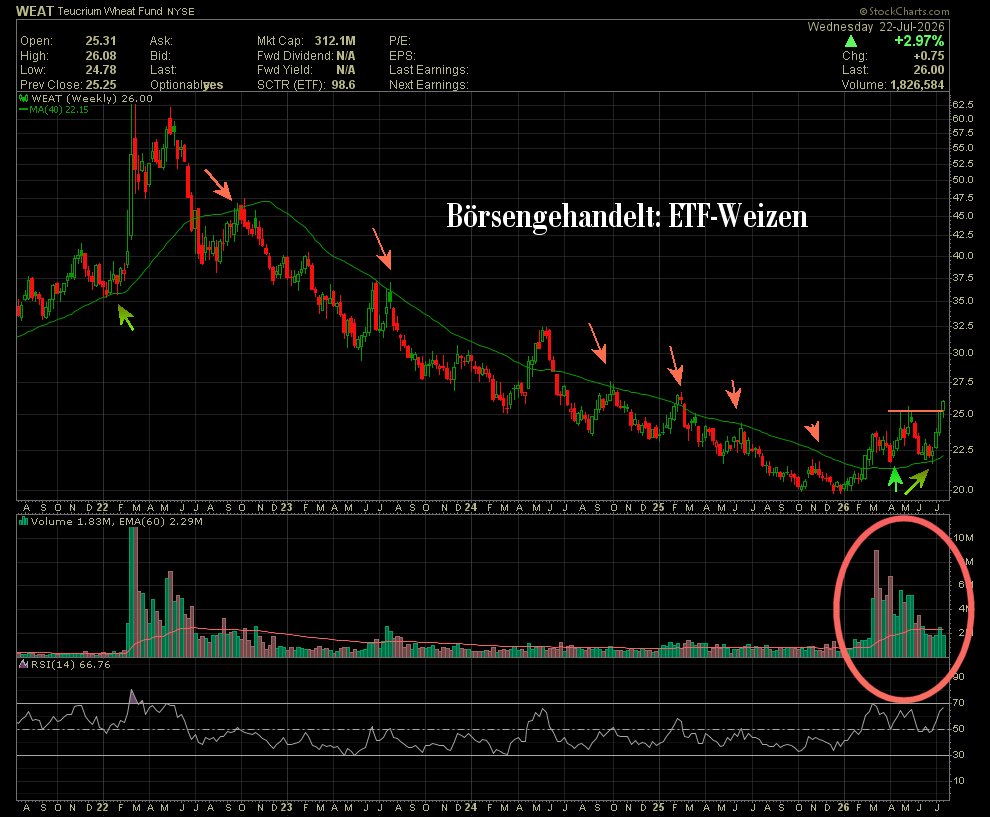The width and height of the screenshot is (990, 817).
Task: Click the Prev Close value 25.25
Action: pos(101,85)
